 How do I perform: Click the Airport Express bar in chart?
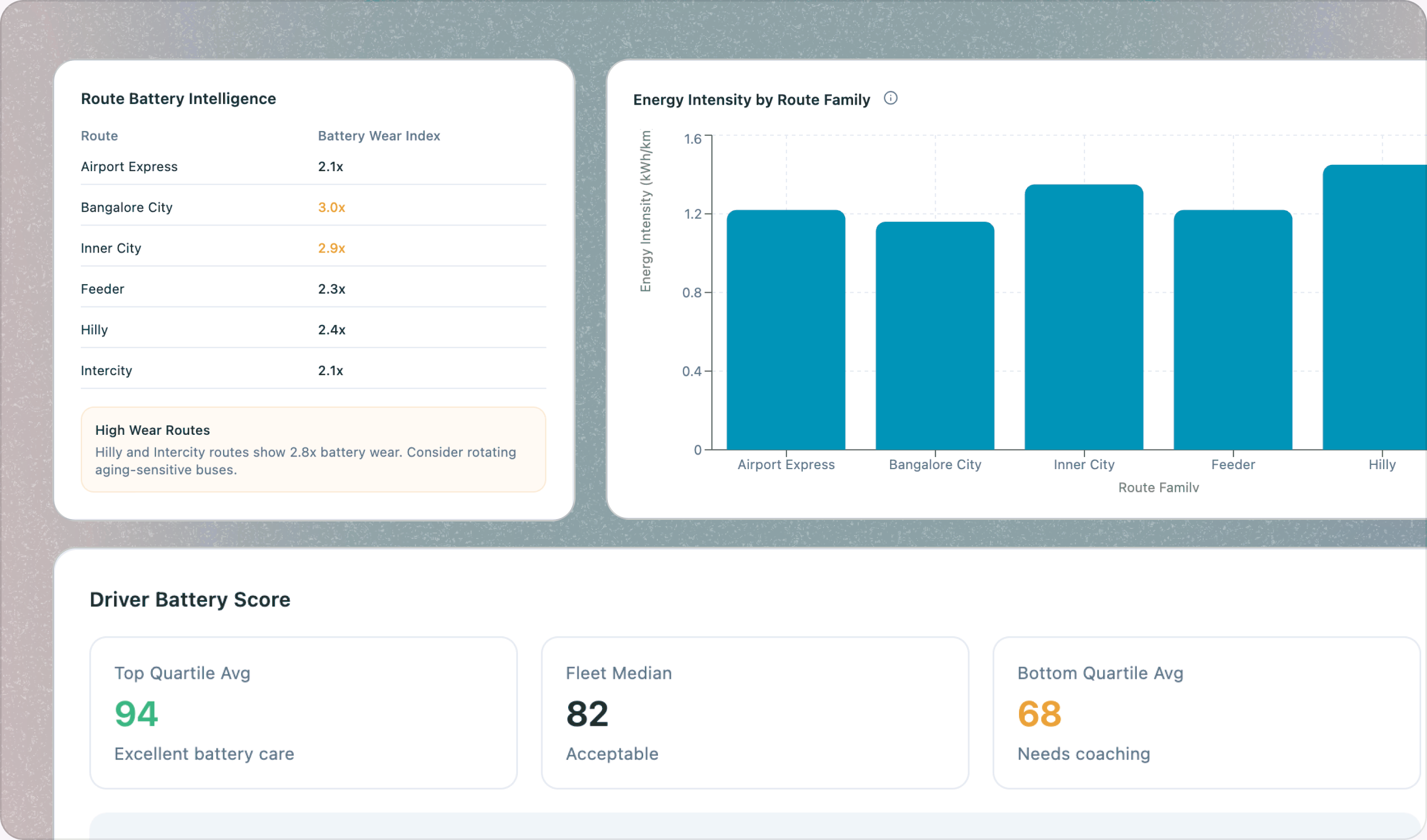click(786, 330)
